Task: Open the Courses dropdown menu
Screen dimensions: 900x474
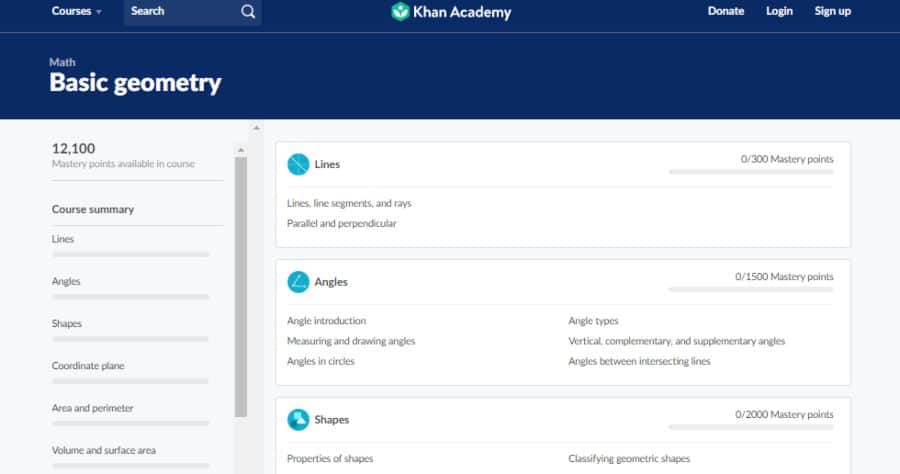Action: coord(76,11)
